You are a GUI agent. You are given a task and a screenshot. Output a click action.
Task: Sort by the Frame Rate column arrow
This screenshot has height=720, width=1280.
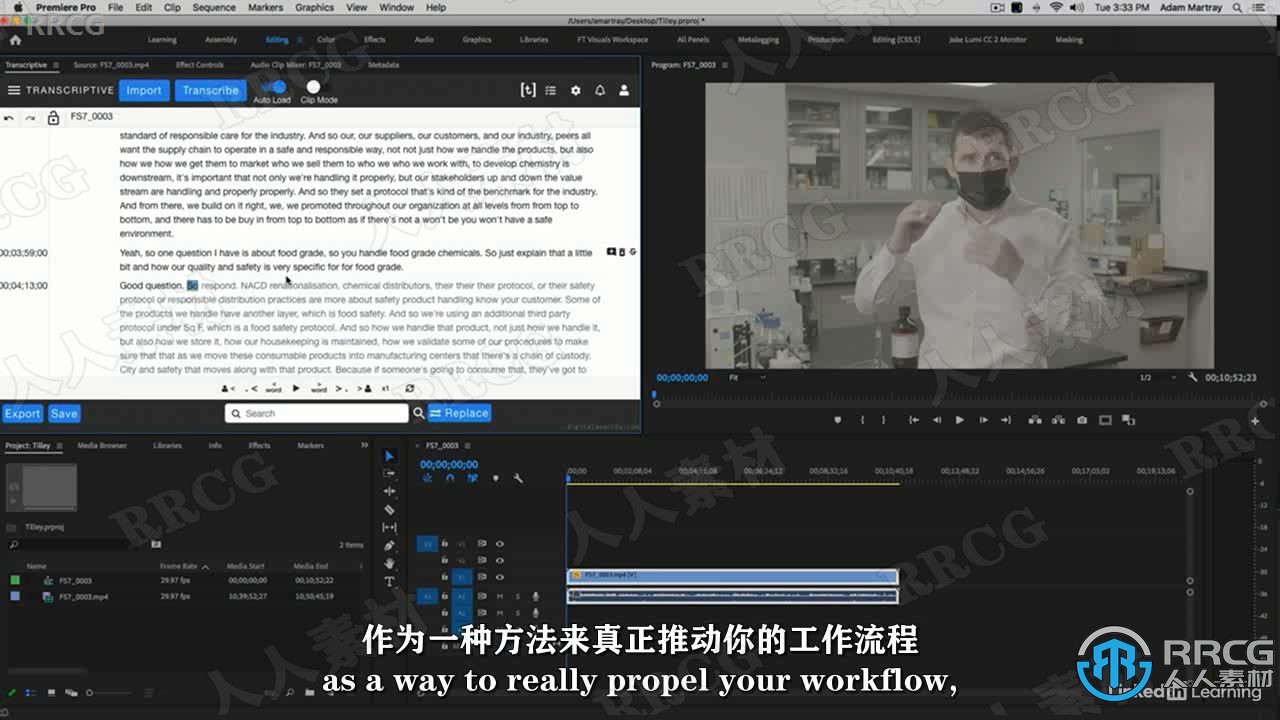point(205,567)
